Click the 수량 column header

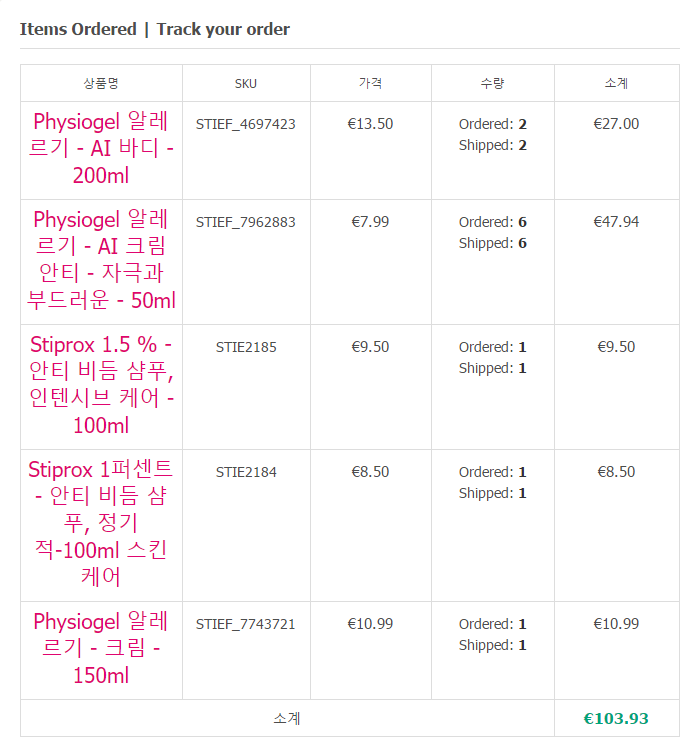pyautogui.click(x=492, y=83)
